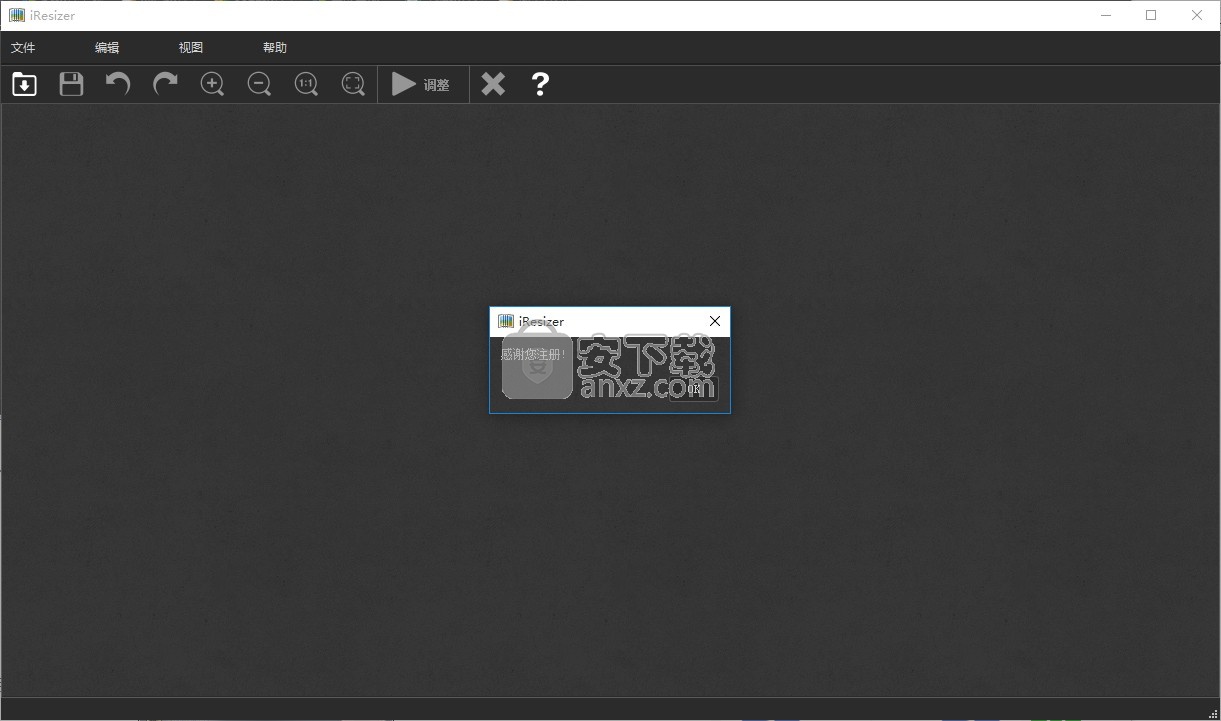Open an image with the import icon
The width and height of the screenshot is (1221, 721).
24,84
